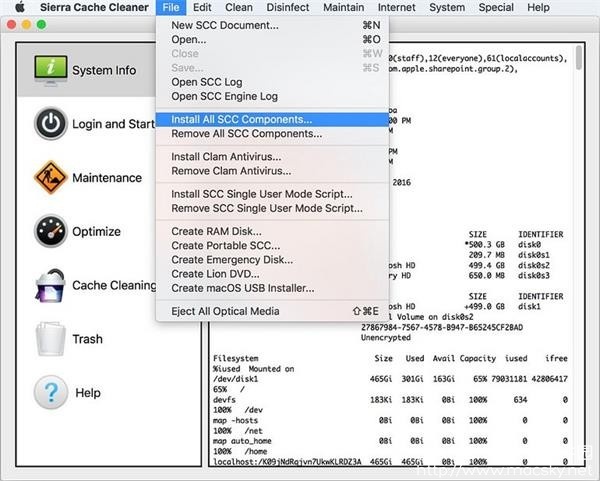
Task: Click the Help sidebar label
Action: click(x=88, y=393)
